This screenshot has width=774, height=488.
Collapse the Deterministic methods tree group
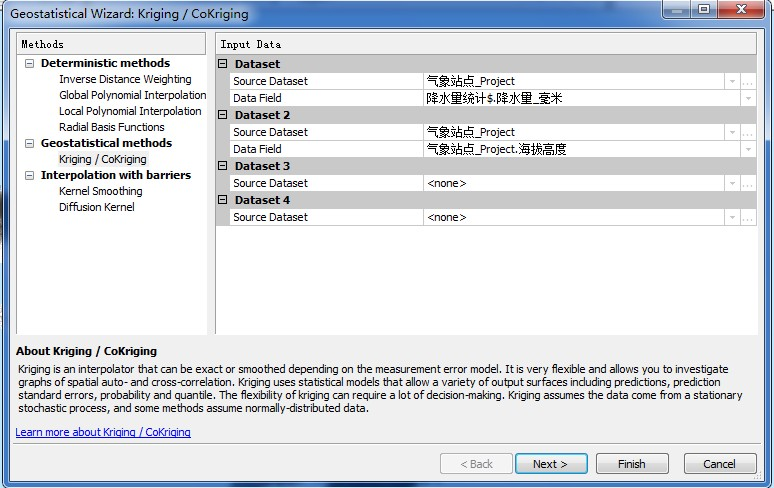30,64
